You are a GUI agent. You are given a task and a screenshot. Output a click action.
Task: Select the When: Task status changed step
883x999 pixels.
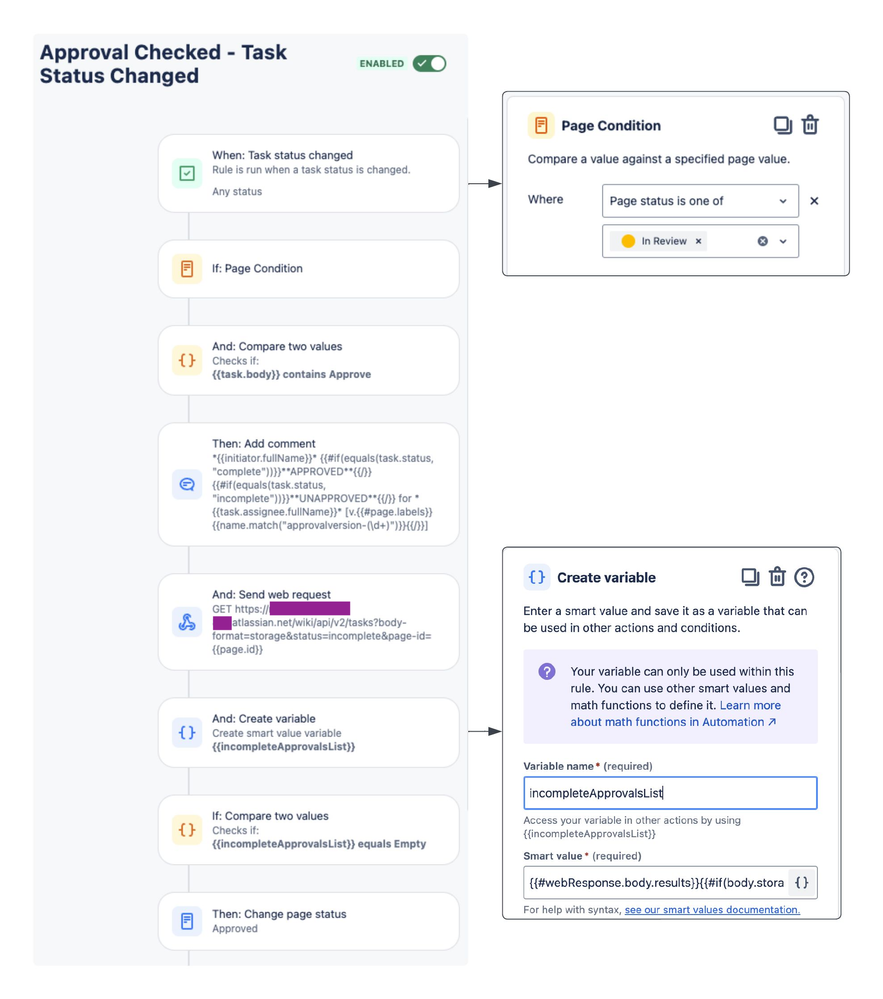pyautogui.click(x=309, y=173)
